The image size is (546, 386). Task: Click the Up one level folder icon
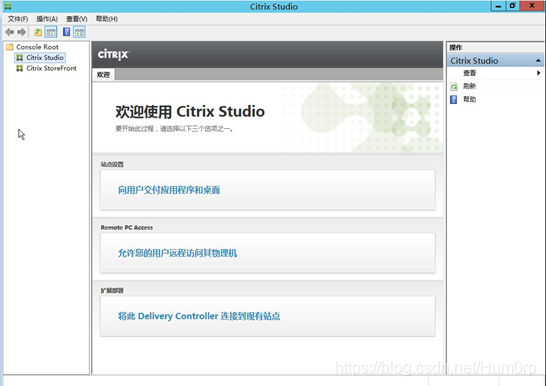click(x=38, y=32)
